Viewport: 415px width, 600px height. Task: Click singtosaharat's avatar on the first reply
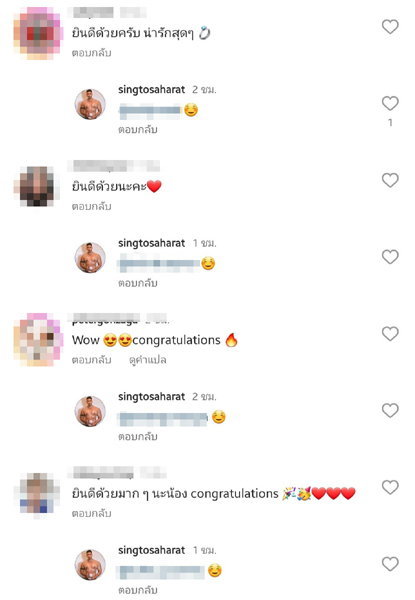(x=90, y=104)
